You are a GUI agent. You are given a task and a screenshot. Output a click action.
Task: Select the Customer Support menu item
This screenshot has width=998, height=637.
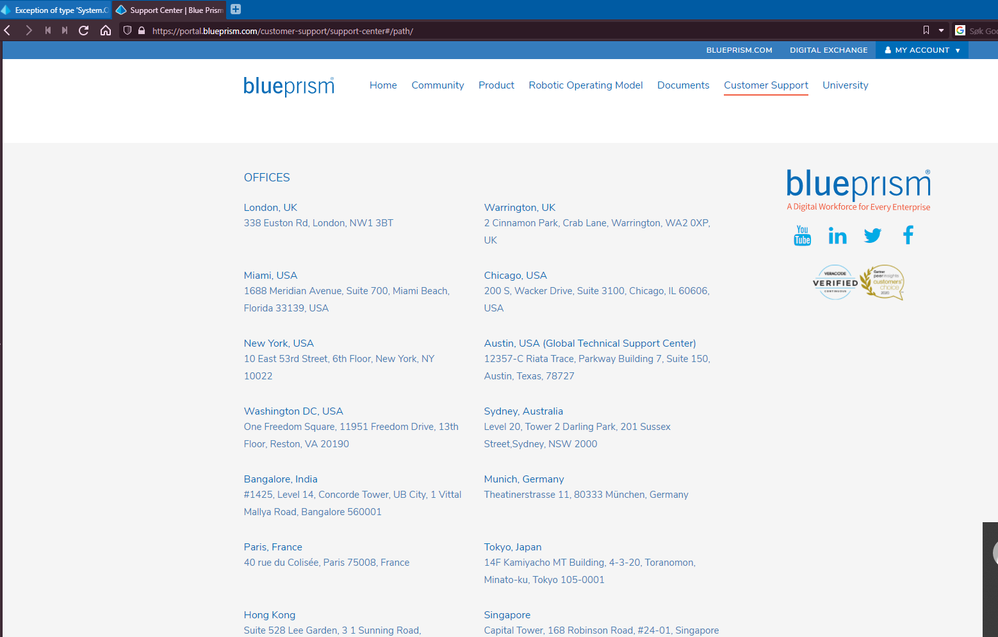coord(765,85)
